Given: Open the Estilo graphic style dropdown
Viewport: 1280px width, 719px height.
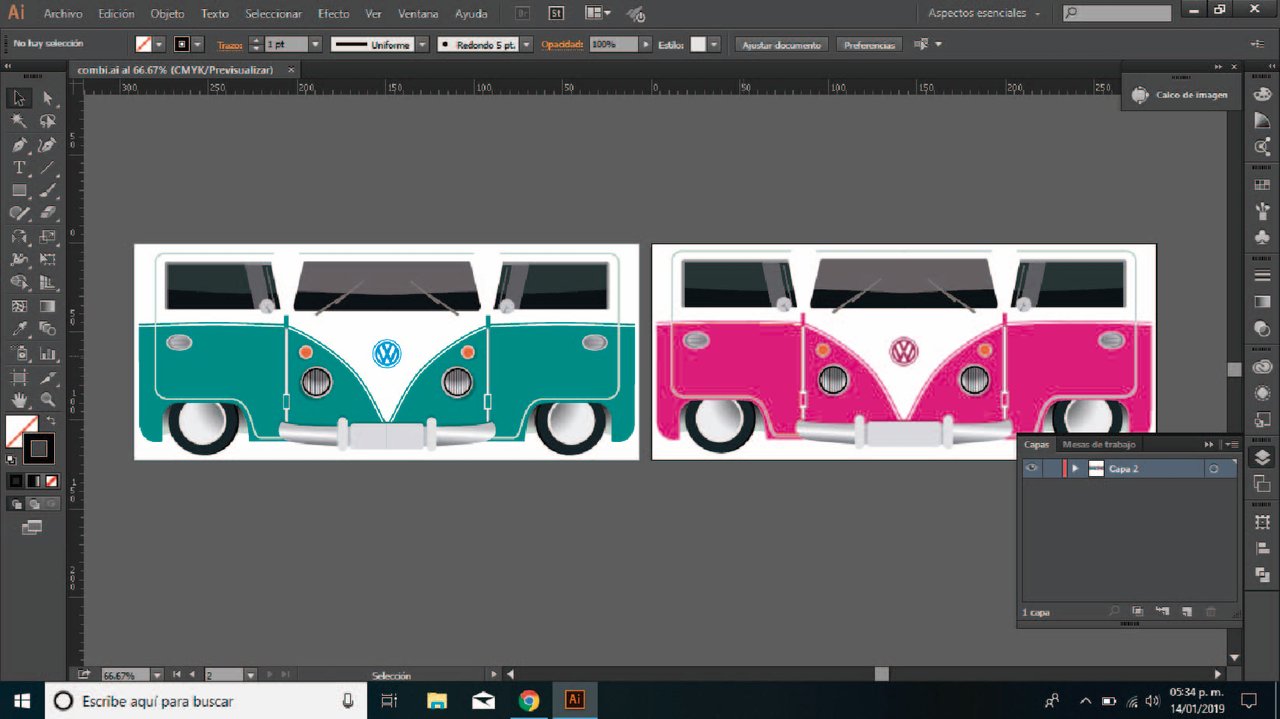Looking at the screenshot, I should tap(714, 44).
